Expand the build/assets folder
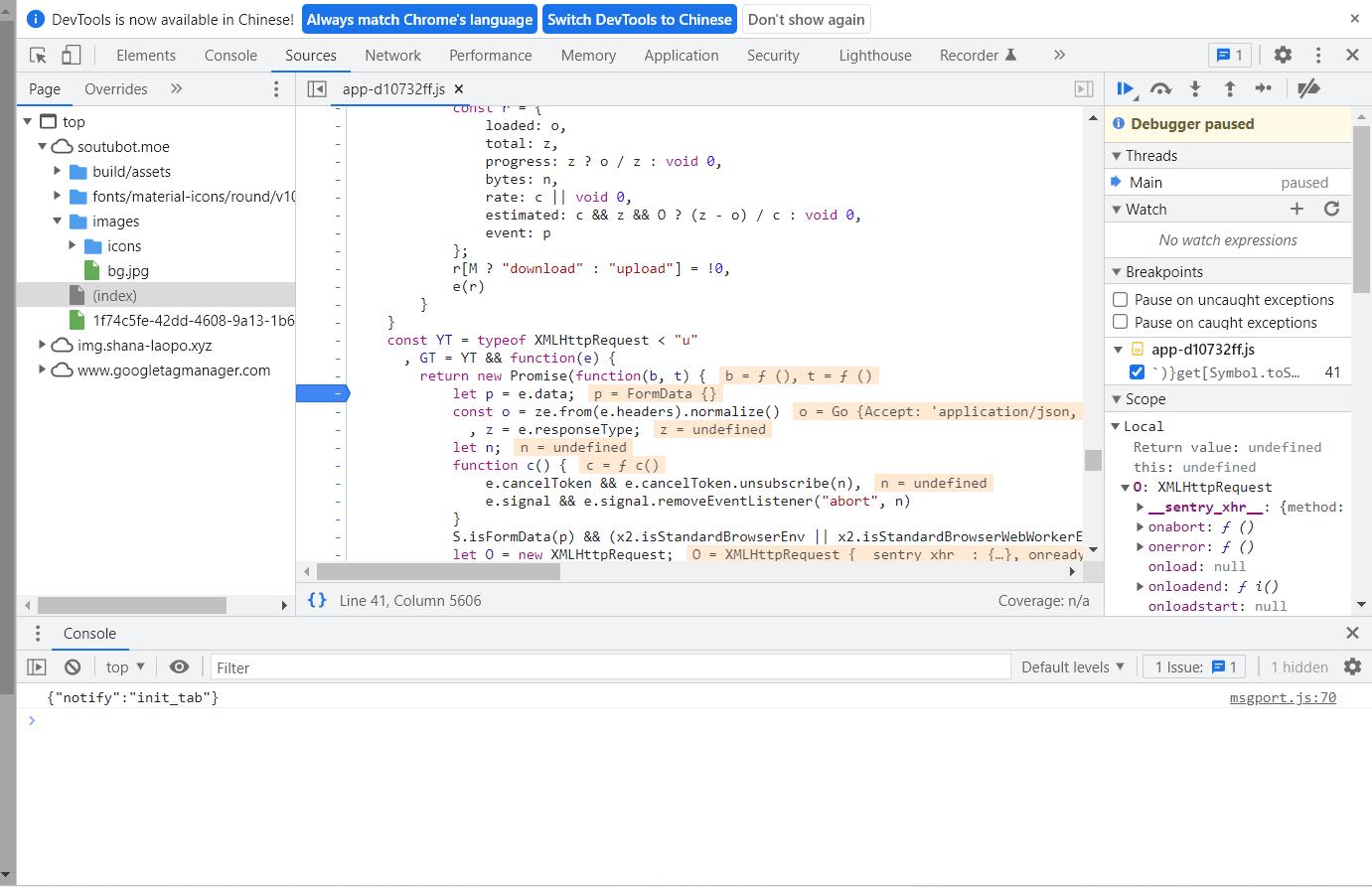Image resolution: width=1372 pixels, height=887 pixels. (x=58, y=171)
